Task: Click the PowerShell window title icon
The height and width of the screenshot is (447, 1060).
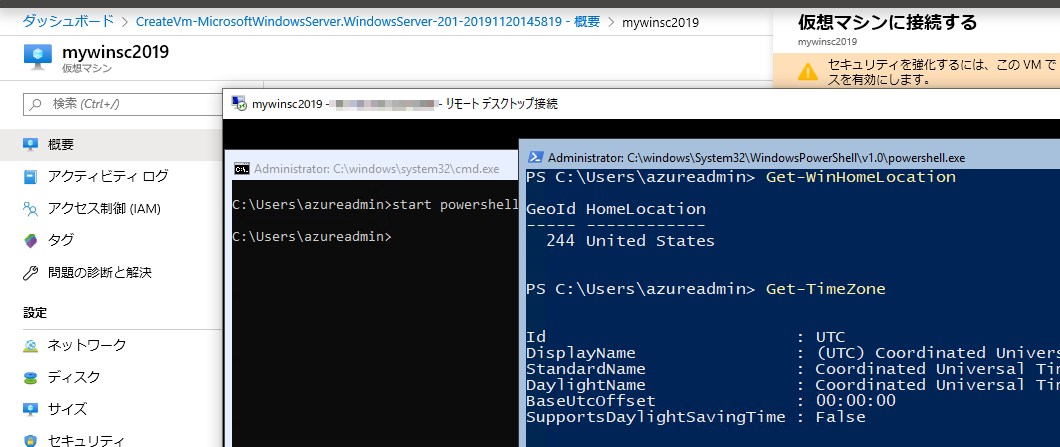Action: tap(535, 158)
